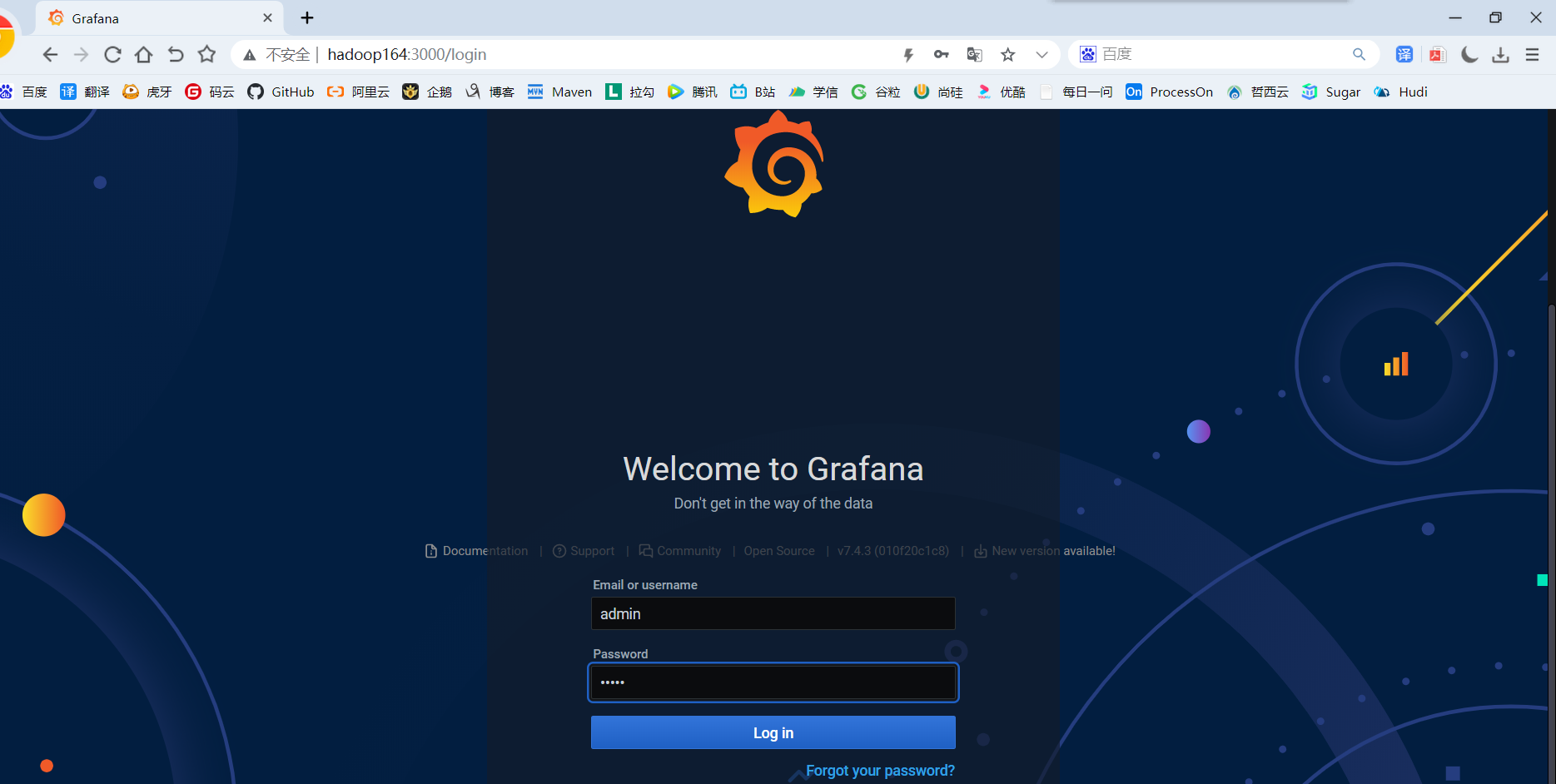This screenshot has height=784, width=1556.
Task: Open the 企鹅 bookmark
Action: pyautogui.click(x=427, y=92)
